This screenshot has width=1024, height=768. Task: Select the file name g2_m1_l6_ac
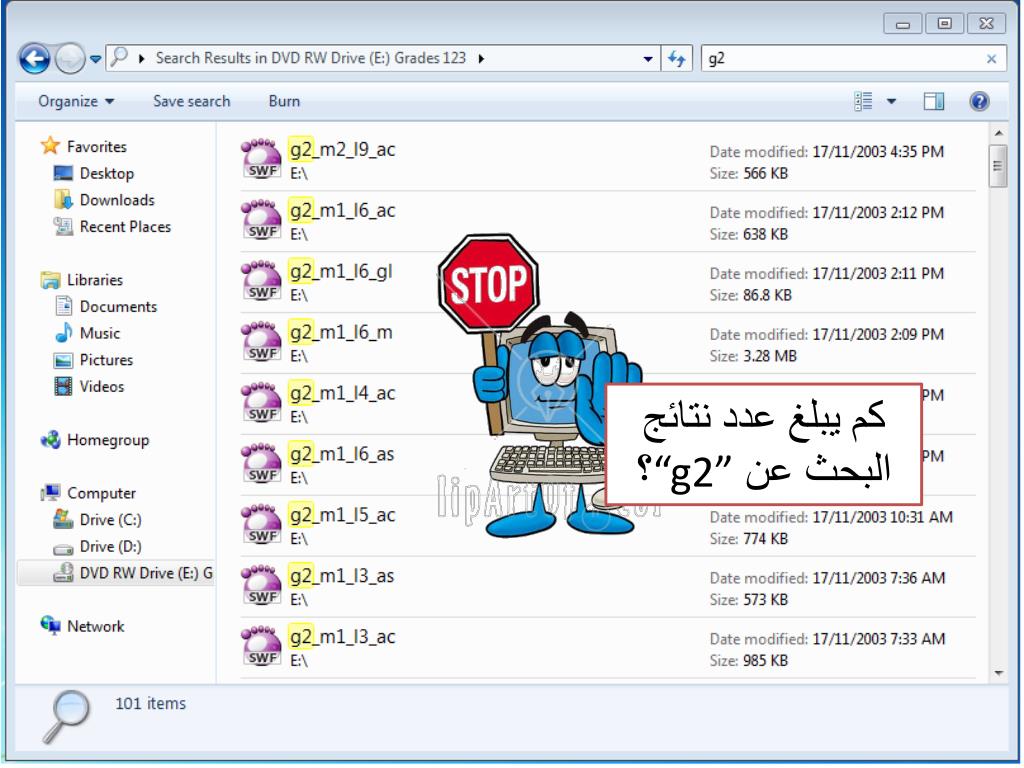(x=342, y=210)
